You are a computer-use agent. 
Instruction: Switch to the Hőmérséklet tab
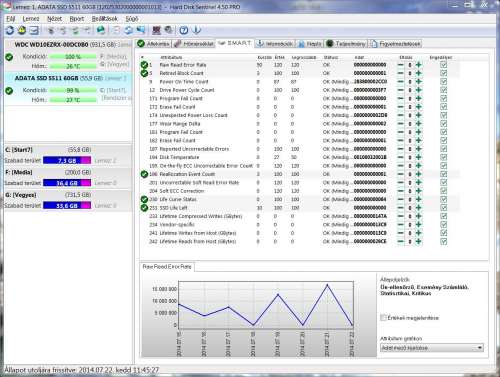tap(194, 44)
